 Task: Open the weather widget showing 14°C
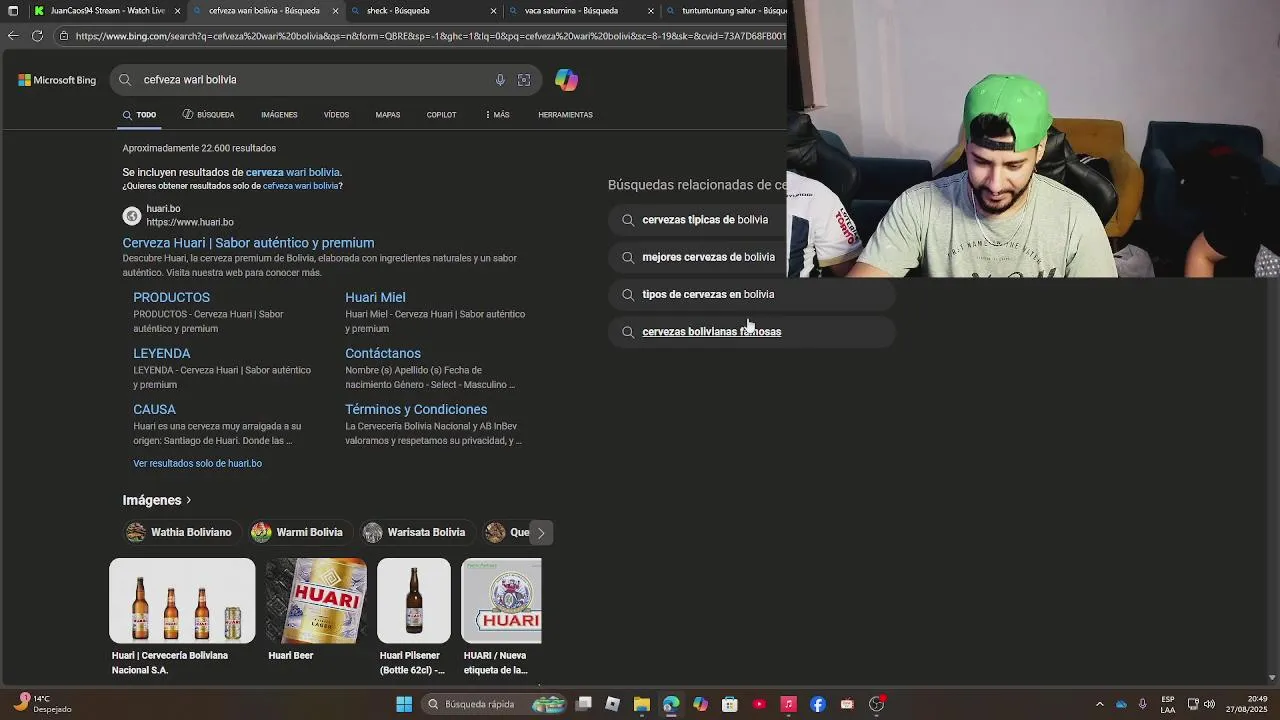click(42, 704)
